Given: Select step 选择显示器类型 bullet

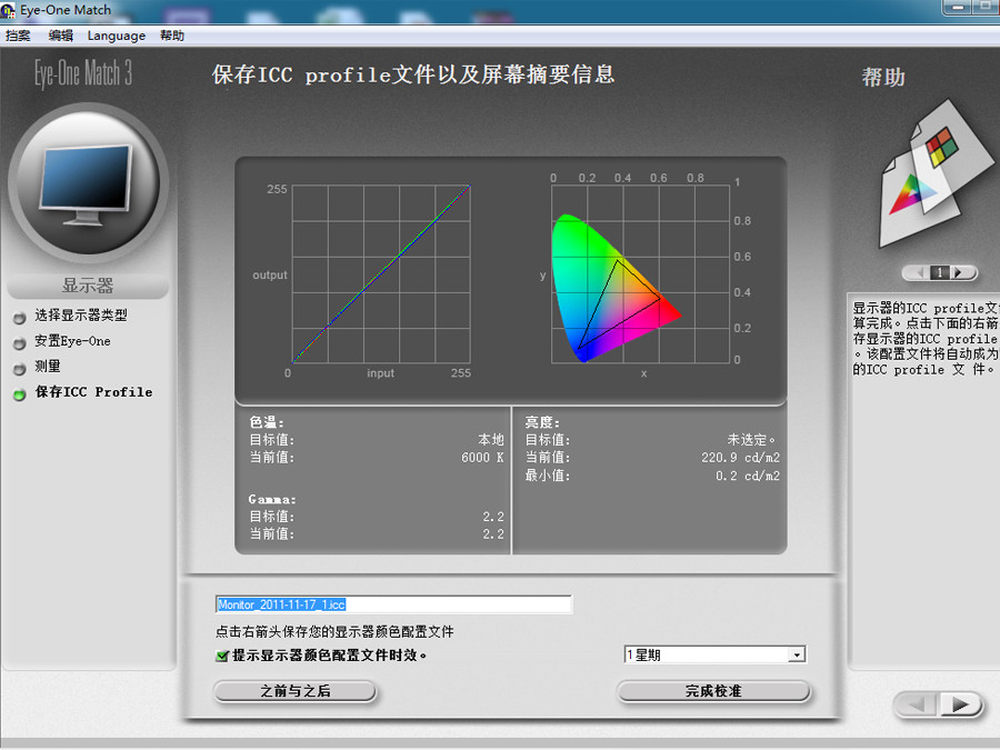Looking at the screenshot, I should (x=19, y=317).
